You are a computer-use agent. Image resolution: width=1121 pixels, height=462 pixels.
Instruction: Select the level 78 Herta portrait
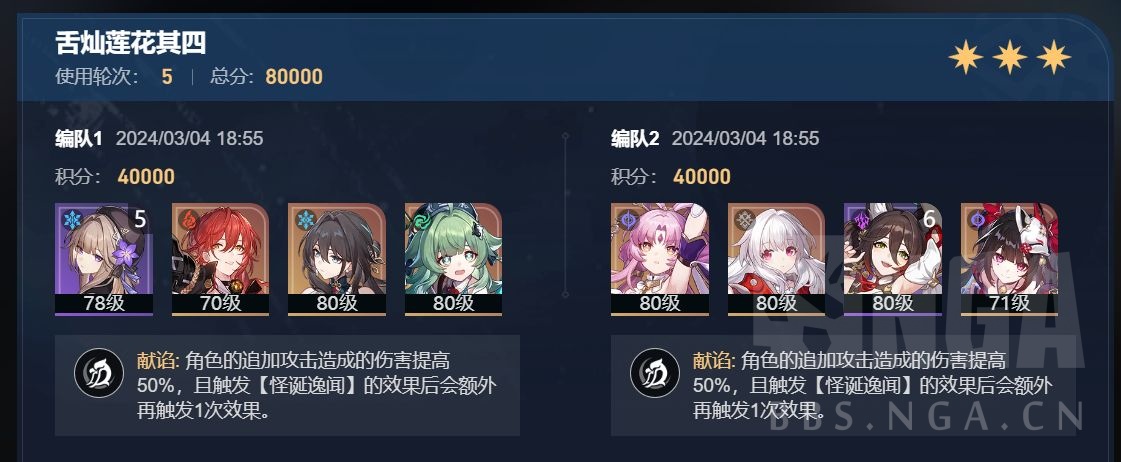click(x=104, y=259)
